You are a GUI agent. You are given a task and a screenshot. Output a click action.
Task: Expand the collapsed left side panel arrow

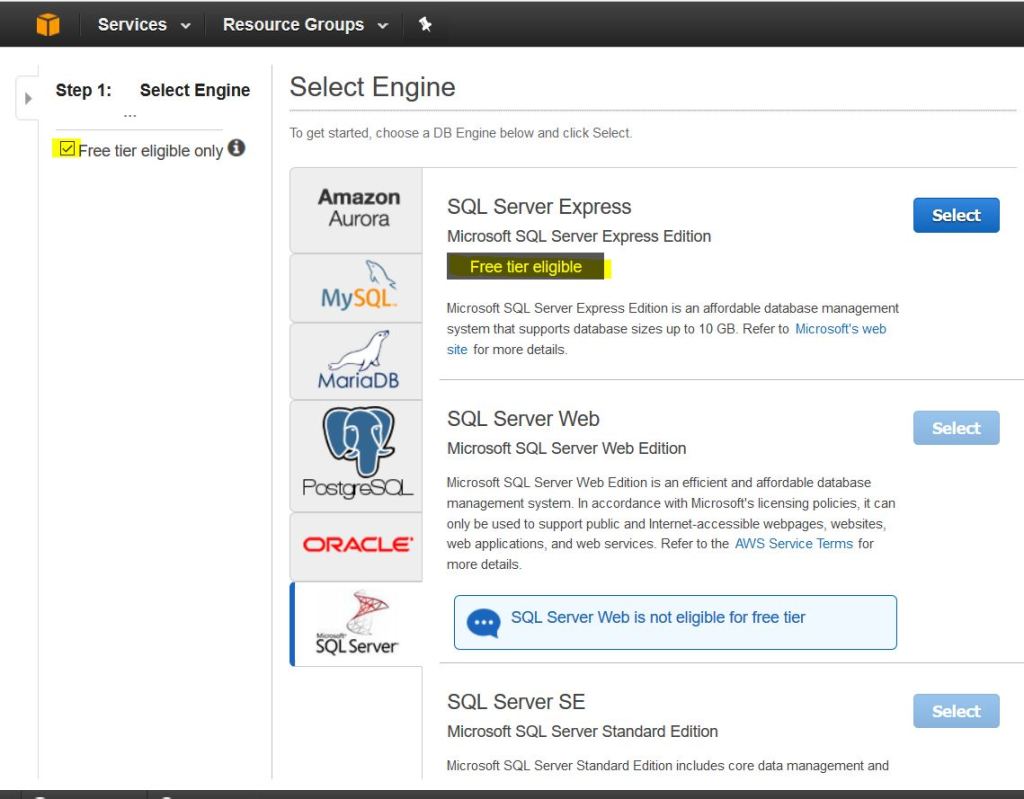coord(28,98)
